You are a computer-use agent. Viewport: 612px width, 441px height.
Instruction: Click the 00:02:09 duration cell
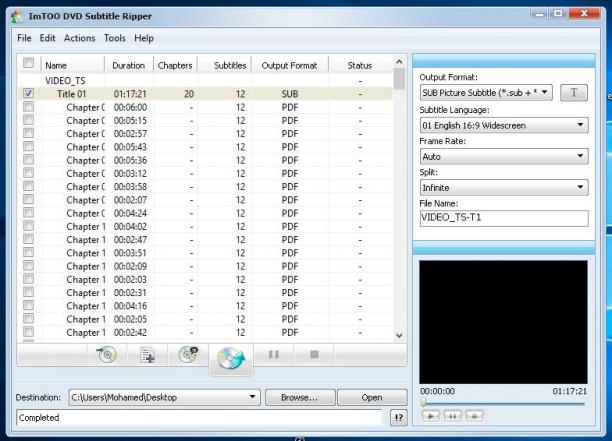coord(130,266)
